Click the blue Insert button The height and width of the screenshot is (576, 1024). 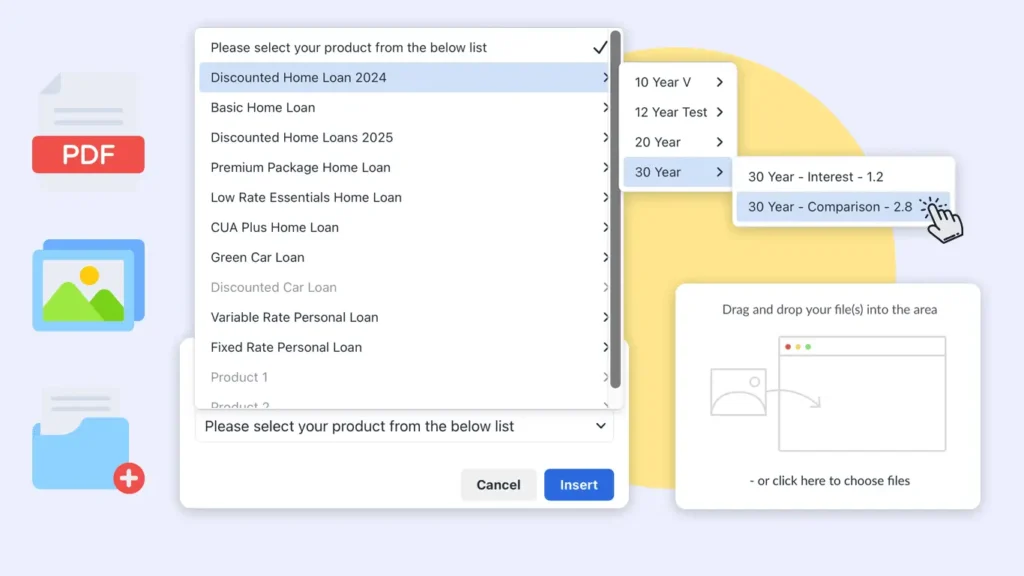(579, 485)
